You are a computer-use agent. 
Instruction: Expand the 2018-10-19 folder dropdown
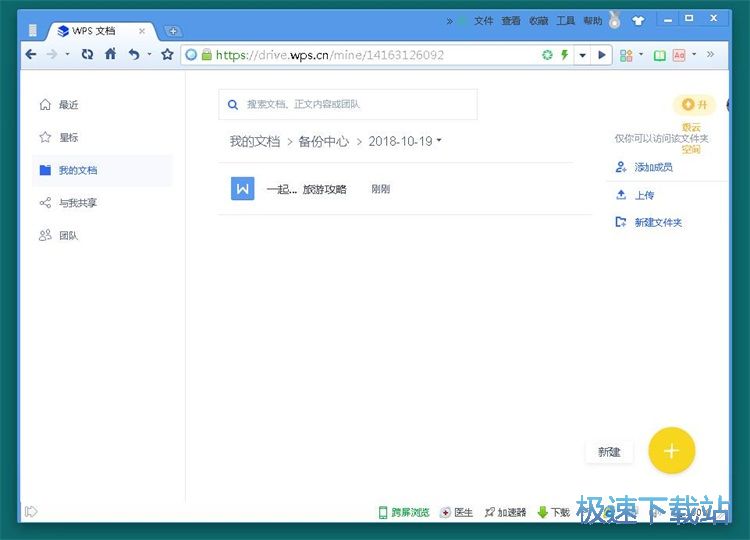pos(439,141)
